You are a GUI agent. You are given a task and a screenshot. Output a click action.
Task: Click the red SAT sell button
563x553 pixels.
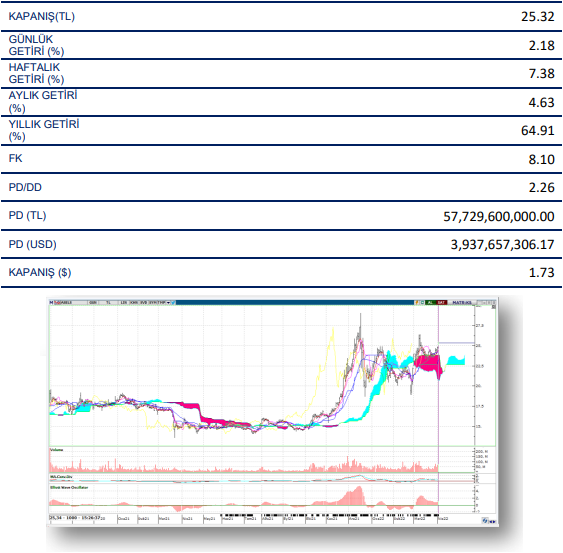[441, 302]
